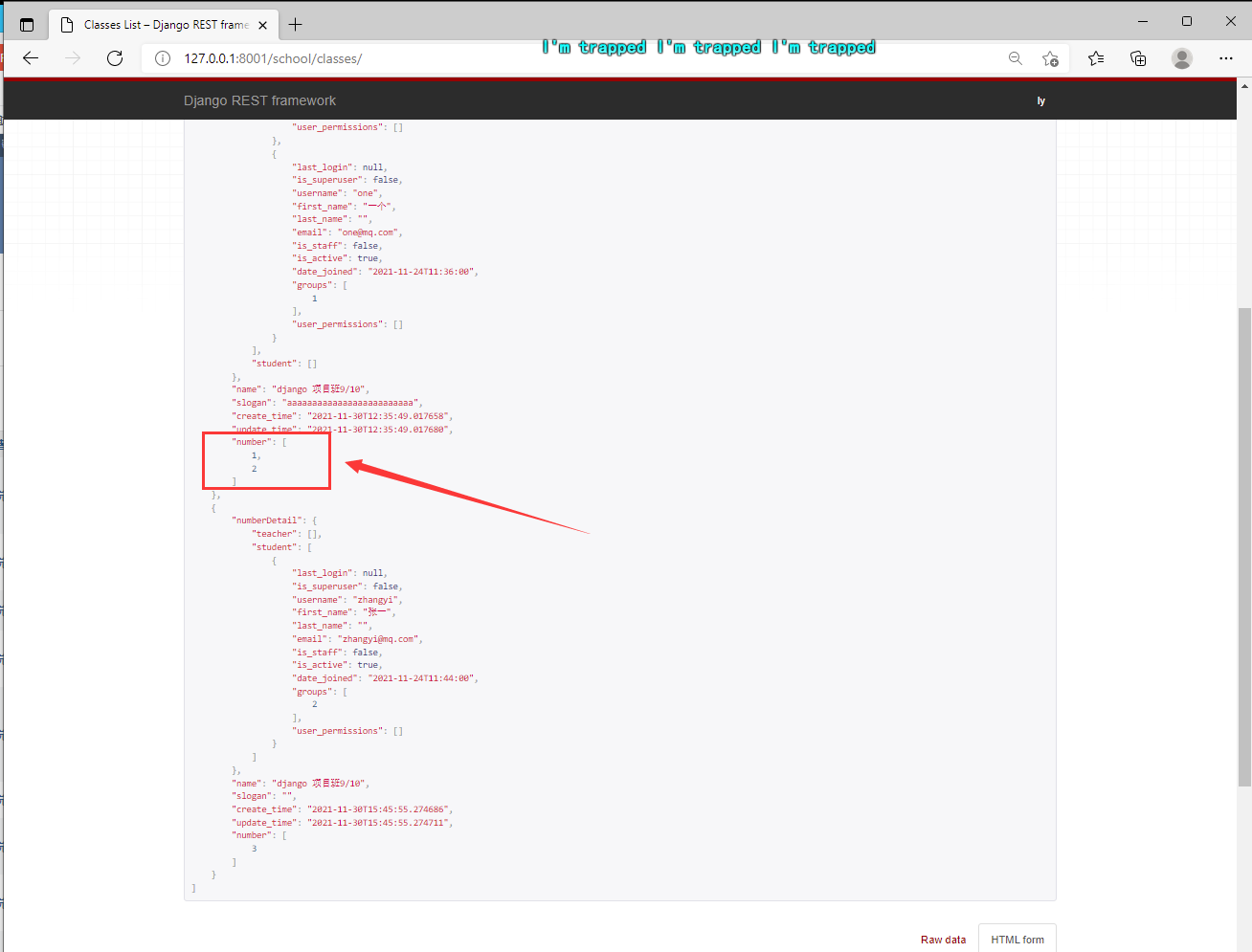Click the "student": [] line
The width and height of the screenshot is (1252, 952).
pos(284,364)
